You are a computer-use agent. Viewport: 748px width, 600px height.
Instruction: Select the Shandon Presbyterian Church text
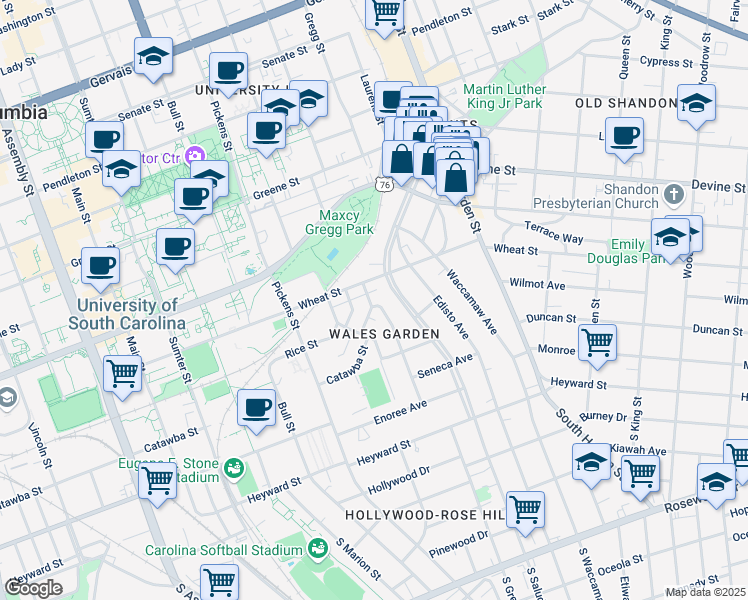coord(596,197)
